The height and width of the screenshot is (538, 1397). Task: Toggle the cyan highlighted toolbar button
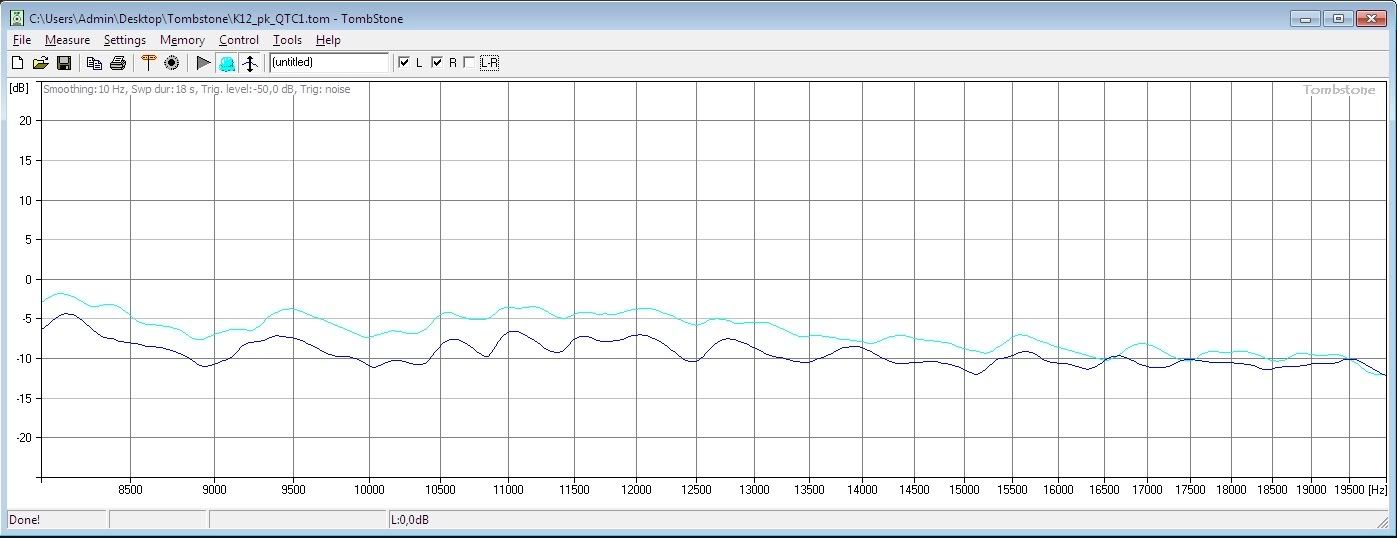click(226, 63)
